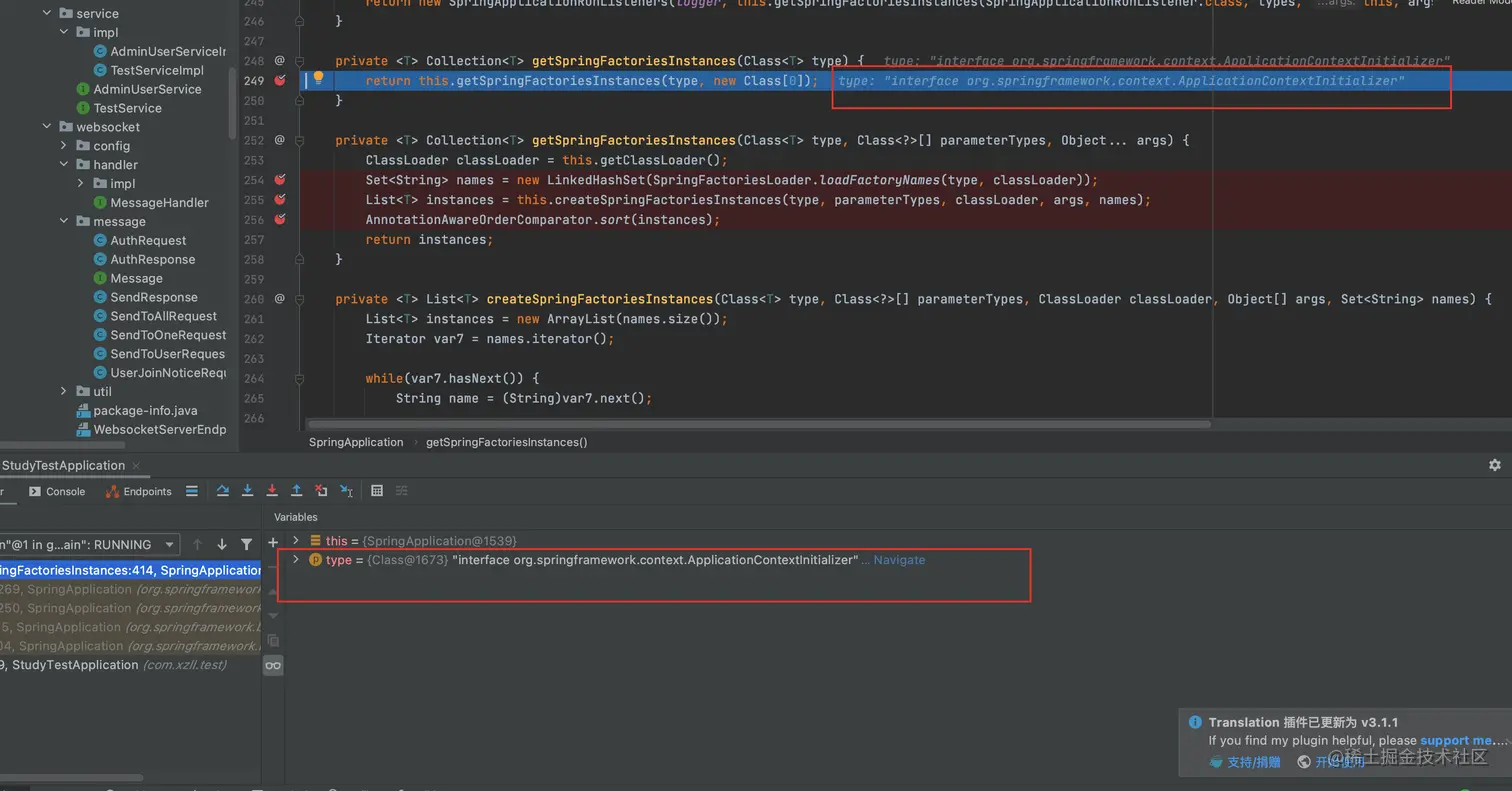Image resolution: width=1512 pixels, height=791 pixels.
Task: Click line number 257 in the gutter
Action: click(x=254, y=239)
